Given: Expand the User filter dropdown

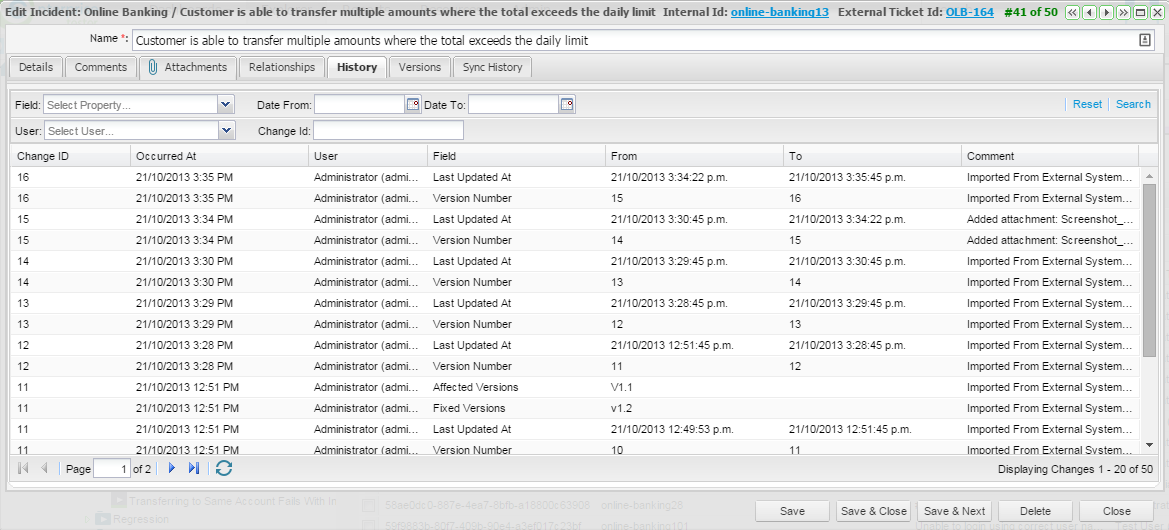Looking at the screenshot, I should 226,130.
